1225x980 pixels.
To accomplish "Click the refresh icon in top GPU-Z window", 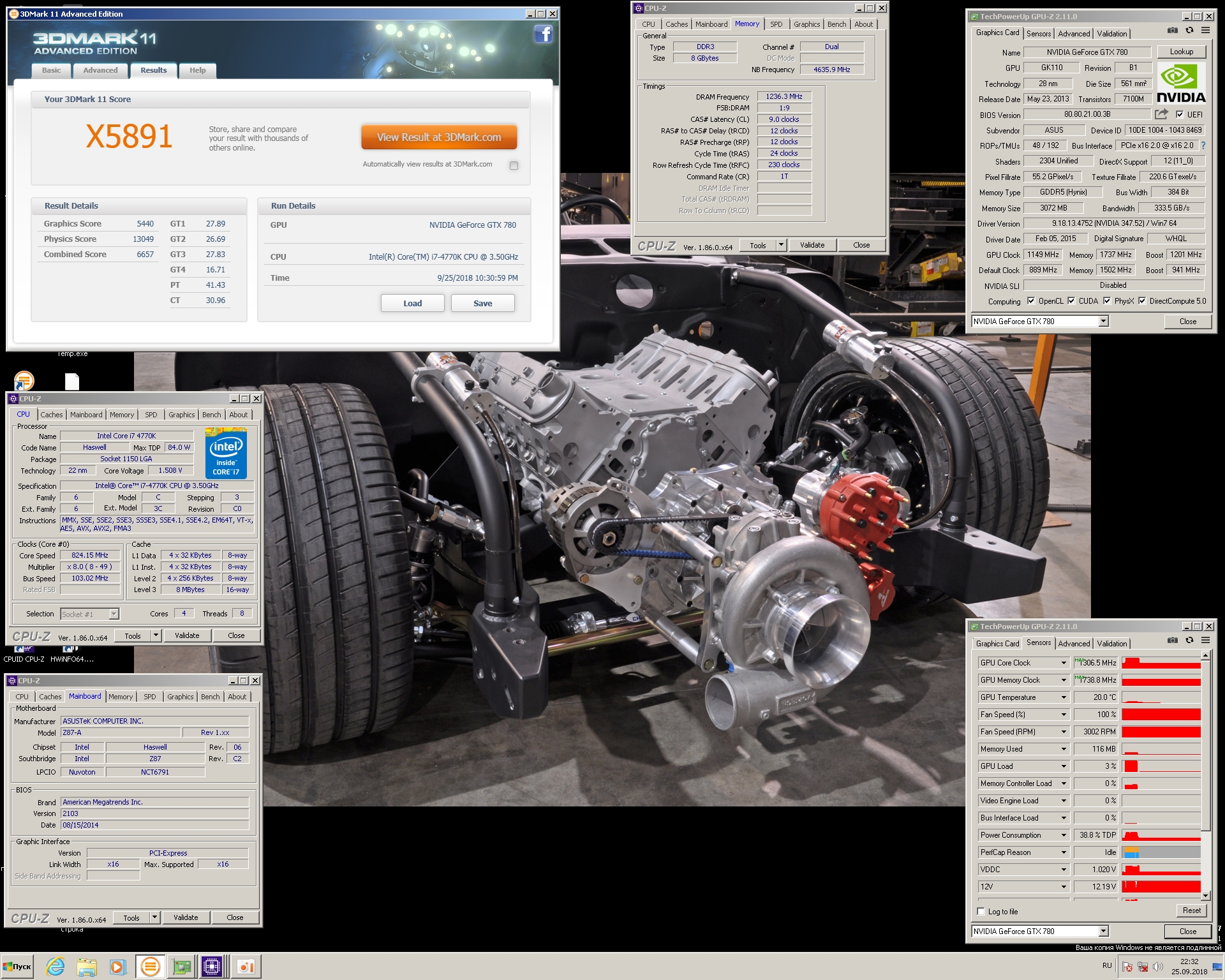I will pos(1189,31).
